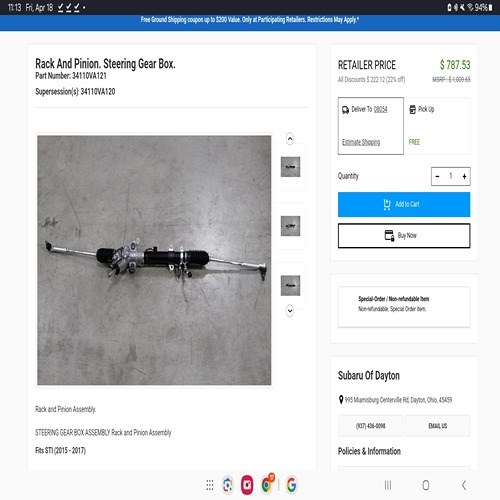Select the Deliver To shipping option

tap(371, 126)
